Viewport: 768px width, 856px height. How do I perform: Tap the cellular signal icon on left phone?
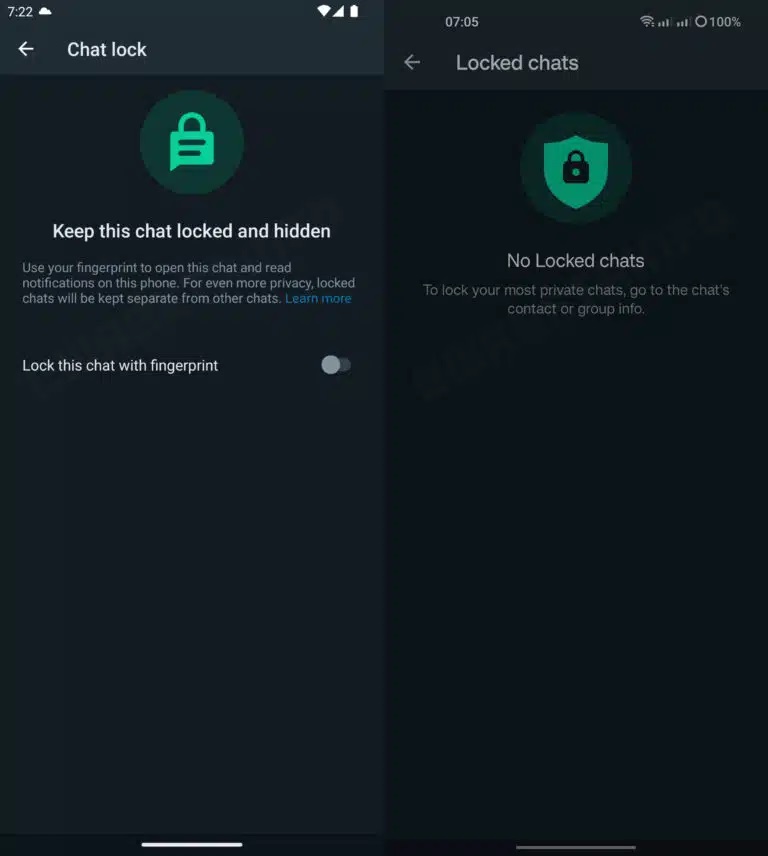click(338, 11)
